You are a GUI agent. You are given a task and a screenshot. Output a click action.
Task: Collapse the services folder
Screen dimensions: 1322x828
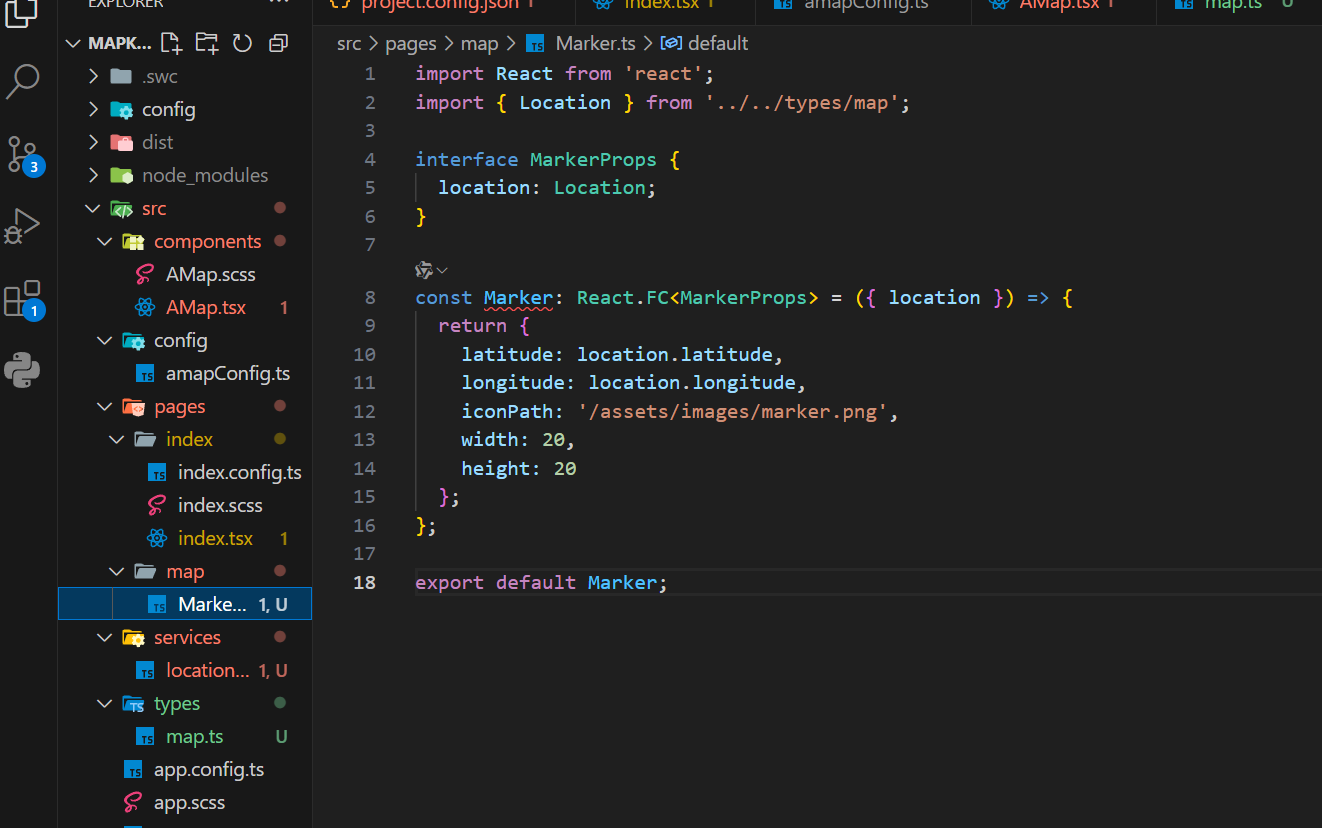point(105,637)
